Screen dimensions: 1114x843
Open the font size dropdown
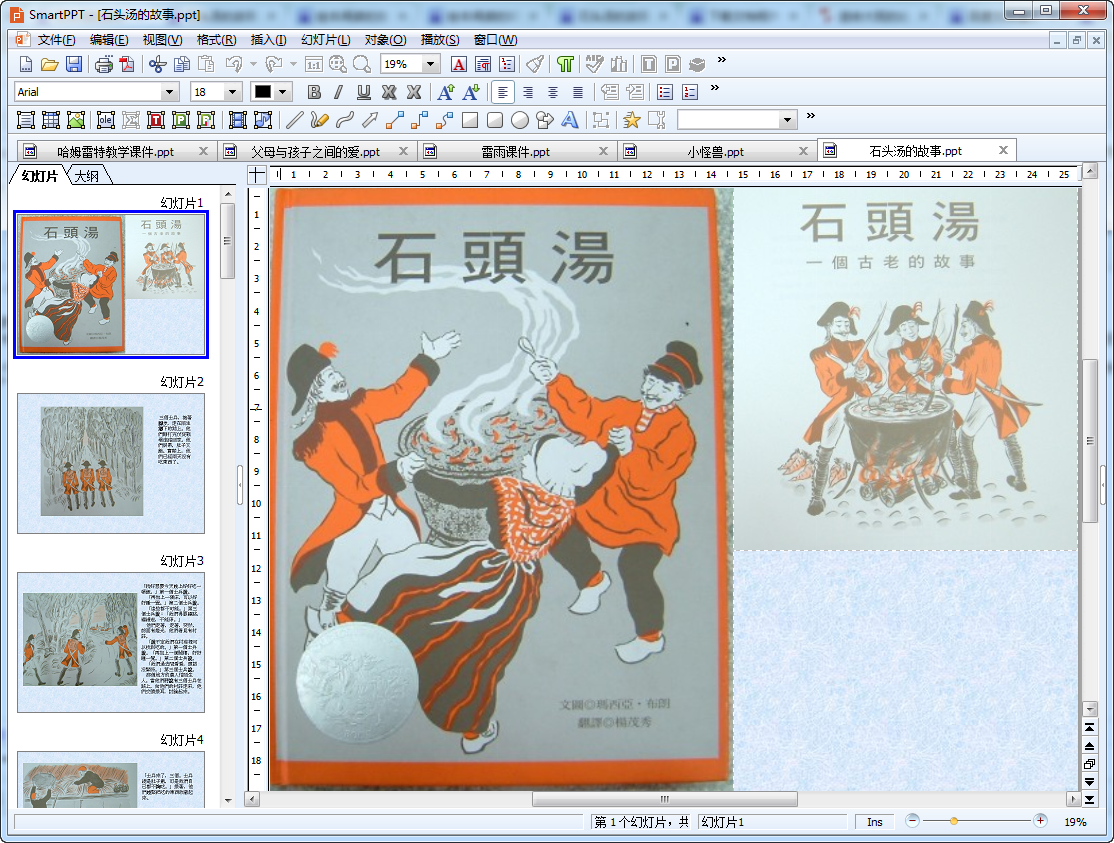[x=232, y=92]
